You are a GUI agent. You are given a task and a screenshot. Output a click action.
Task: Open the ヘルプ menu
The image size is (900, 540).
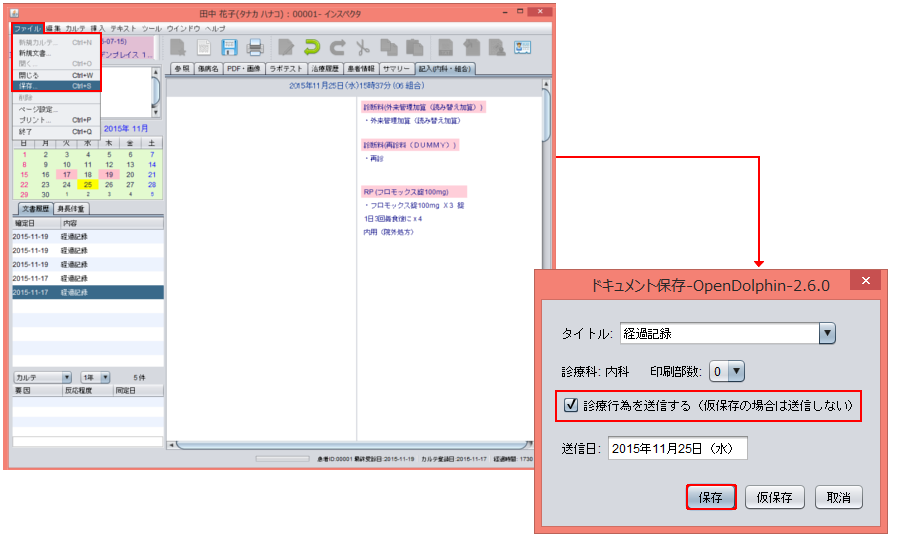point(215,28)
